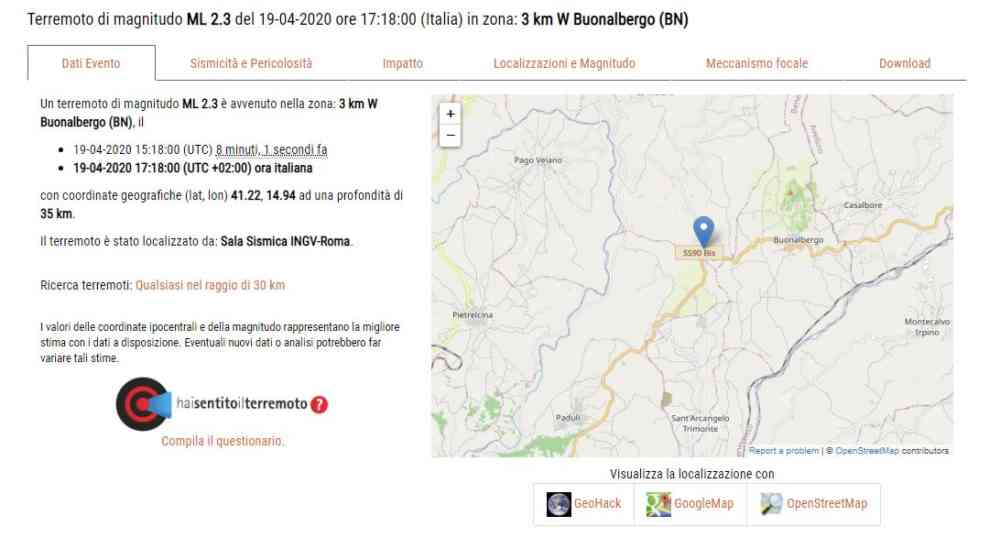Open the Impatto tab

click(x=402, y=63)
